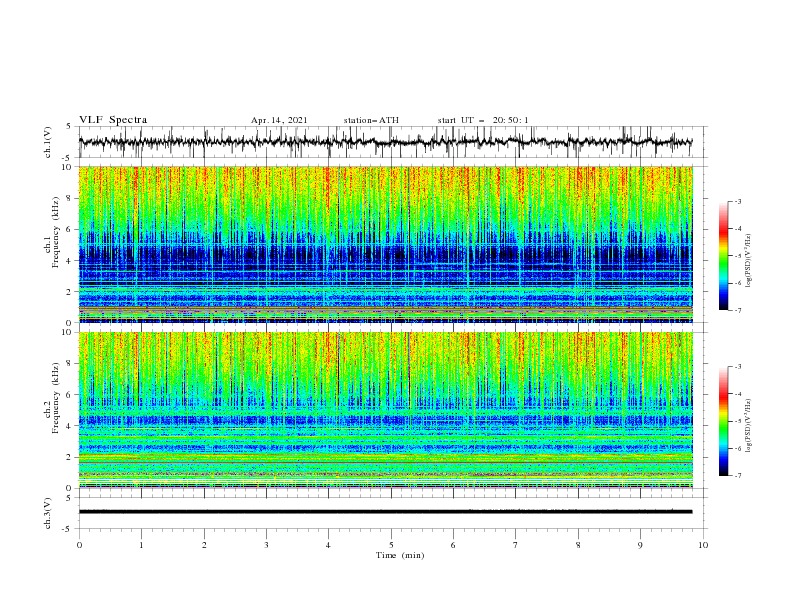Click the ch.2 spectrogram panel
The width and height of the screenshot is (792, 612).
385,410
